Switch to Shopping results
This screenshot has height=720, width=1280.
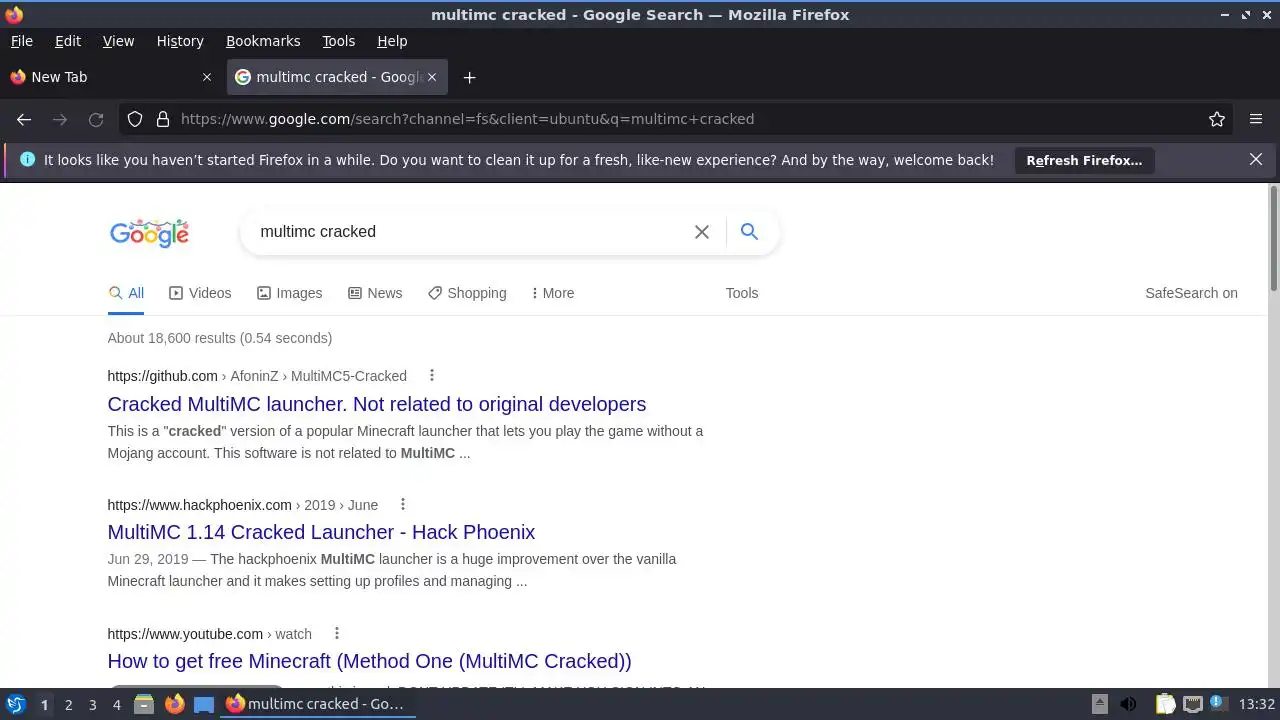point(467,293)
